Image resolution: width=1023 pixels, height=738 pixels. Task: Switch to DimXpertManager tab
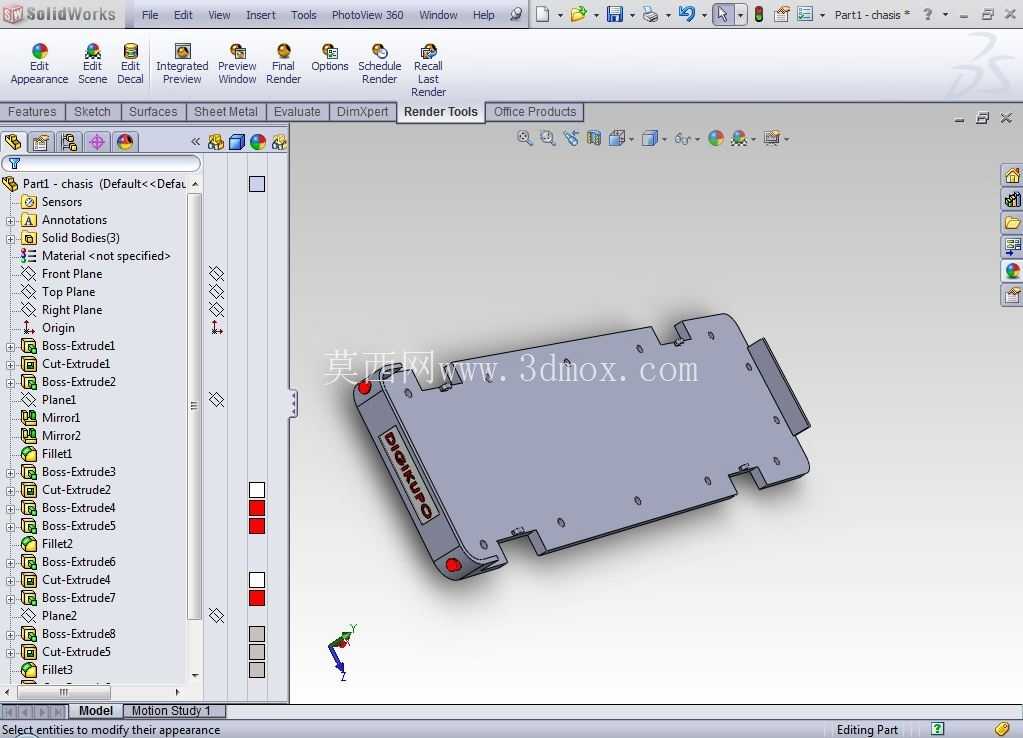click(x=97, y=142)
